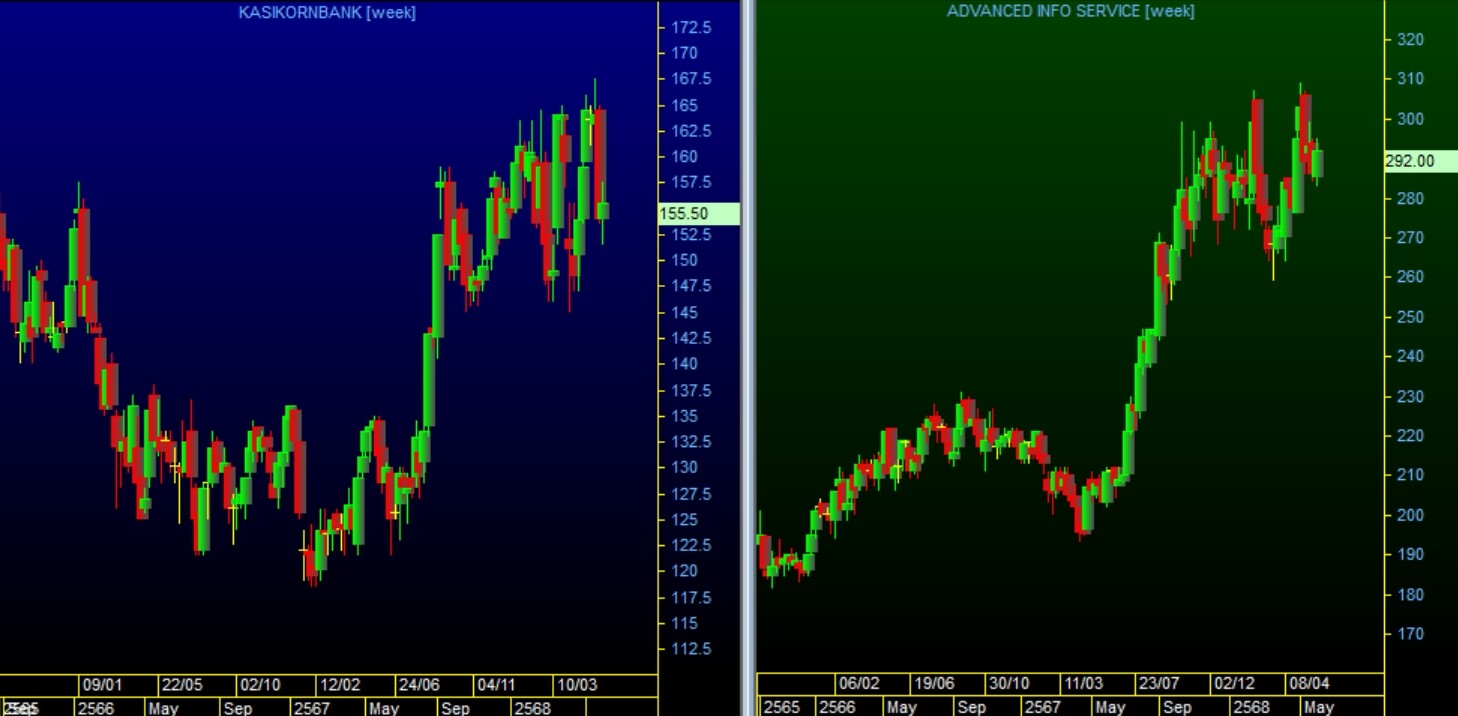
Task: Click the 02/10 date label
Action: (x=260, y=685)
